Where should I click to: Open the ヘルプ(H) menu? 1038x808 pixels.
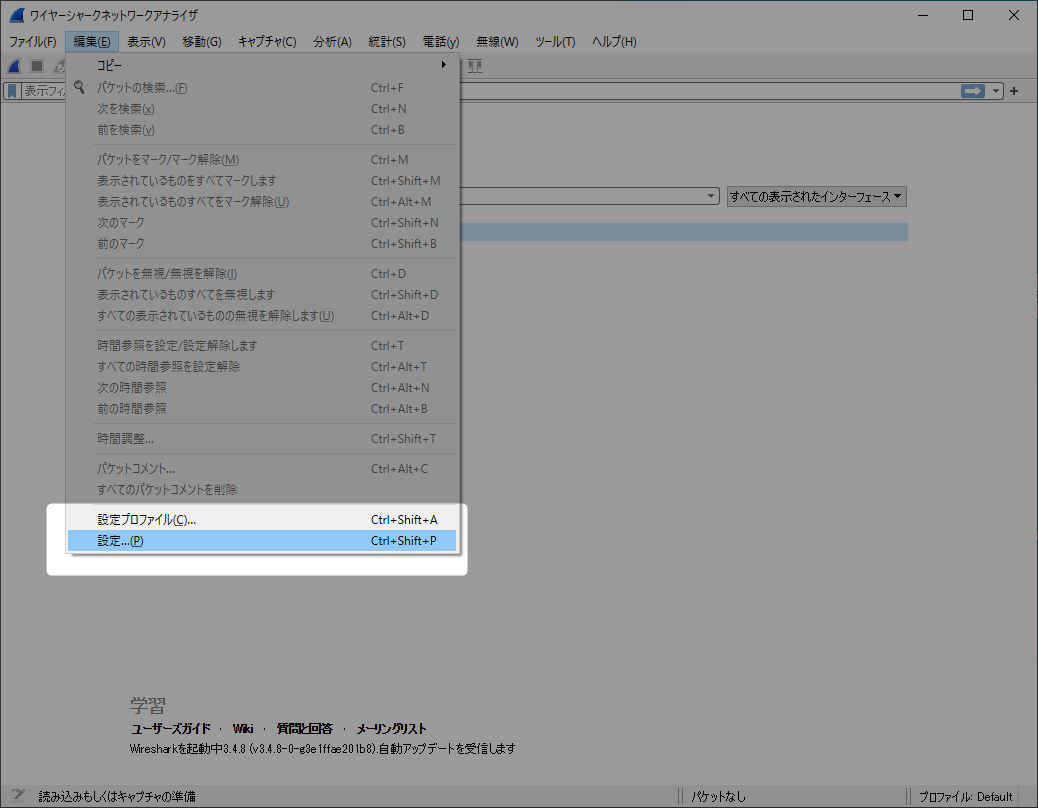tap(614, 41)
